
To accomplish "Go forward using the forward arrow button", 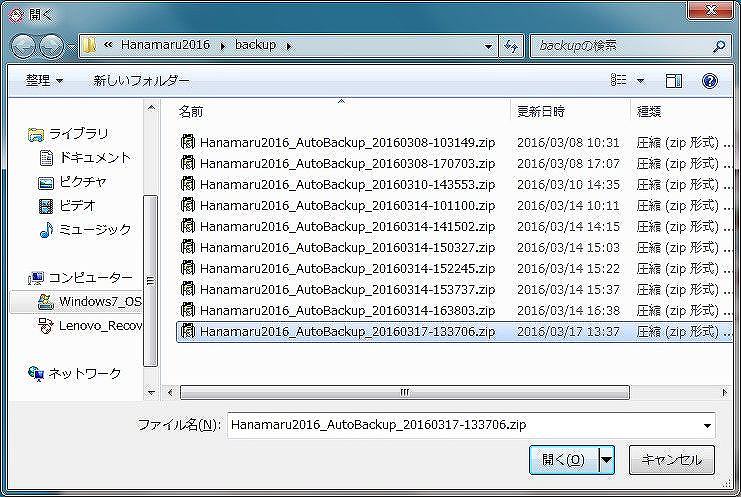I will tap(52, 46).
